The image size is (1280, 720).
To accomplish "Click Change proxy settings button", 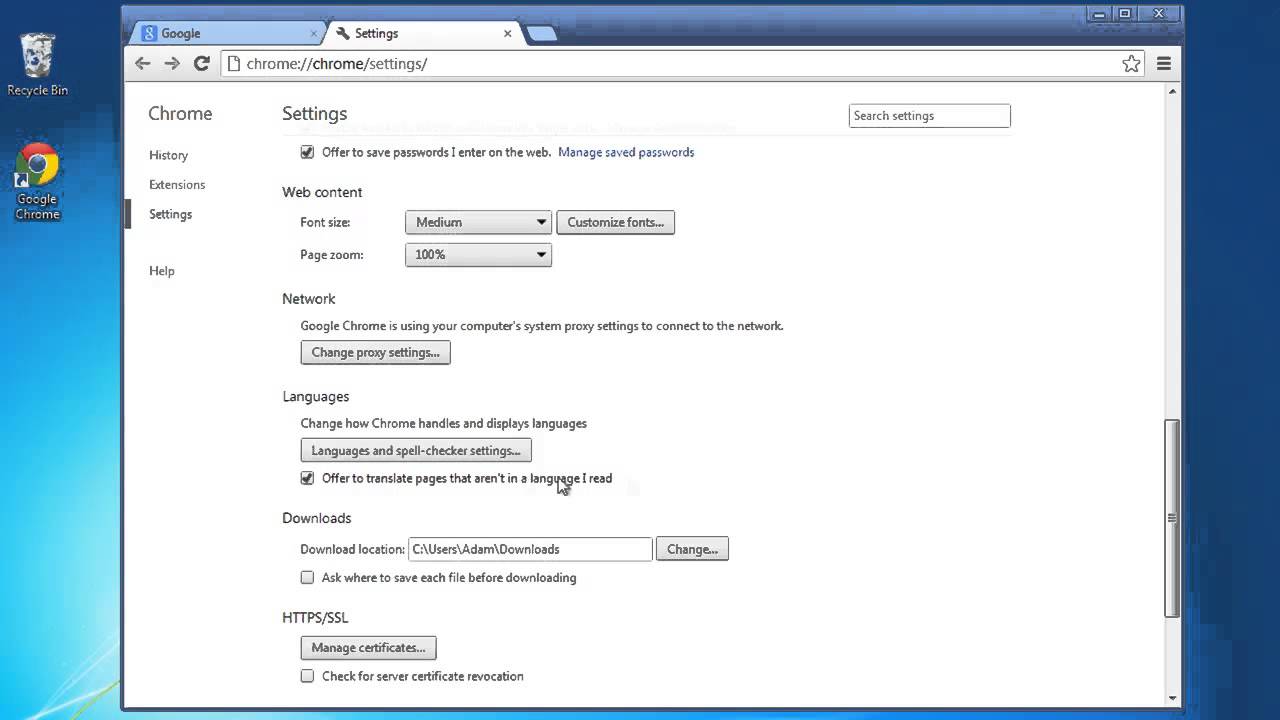I will 375,352.
